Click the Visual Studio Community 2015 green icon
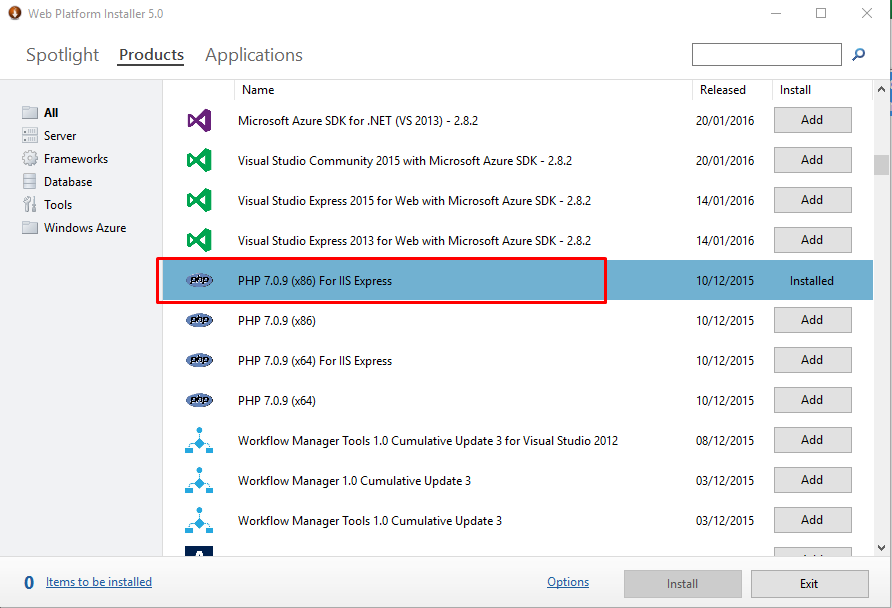The width and height of the screenshot is (892, 608). (x=199, y=160)
